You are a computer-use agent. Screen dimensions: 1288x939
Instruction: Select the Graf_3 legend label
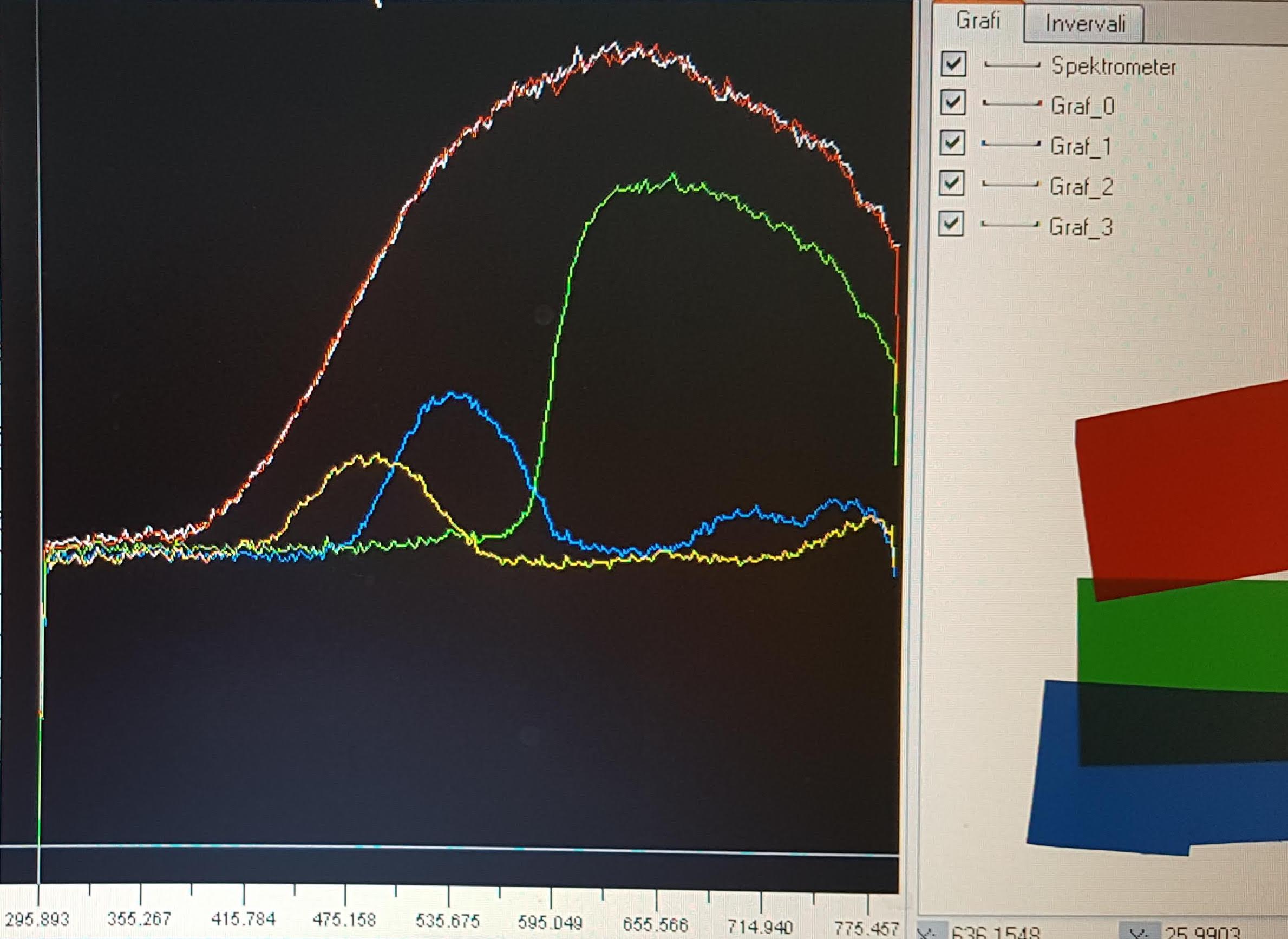point(1081,227)
